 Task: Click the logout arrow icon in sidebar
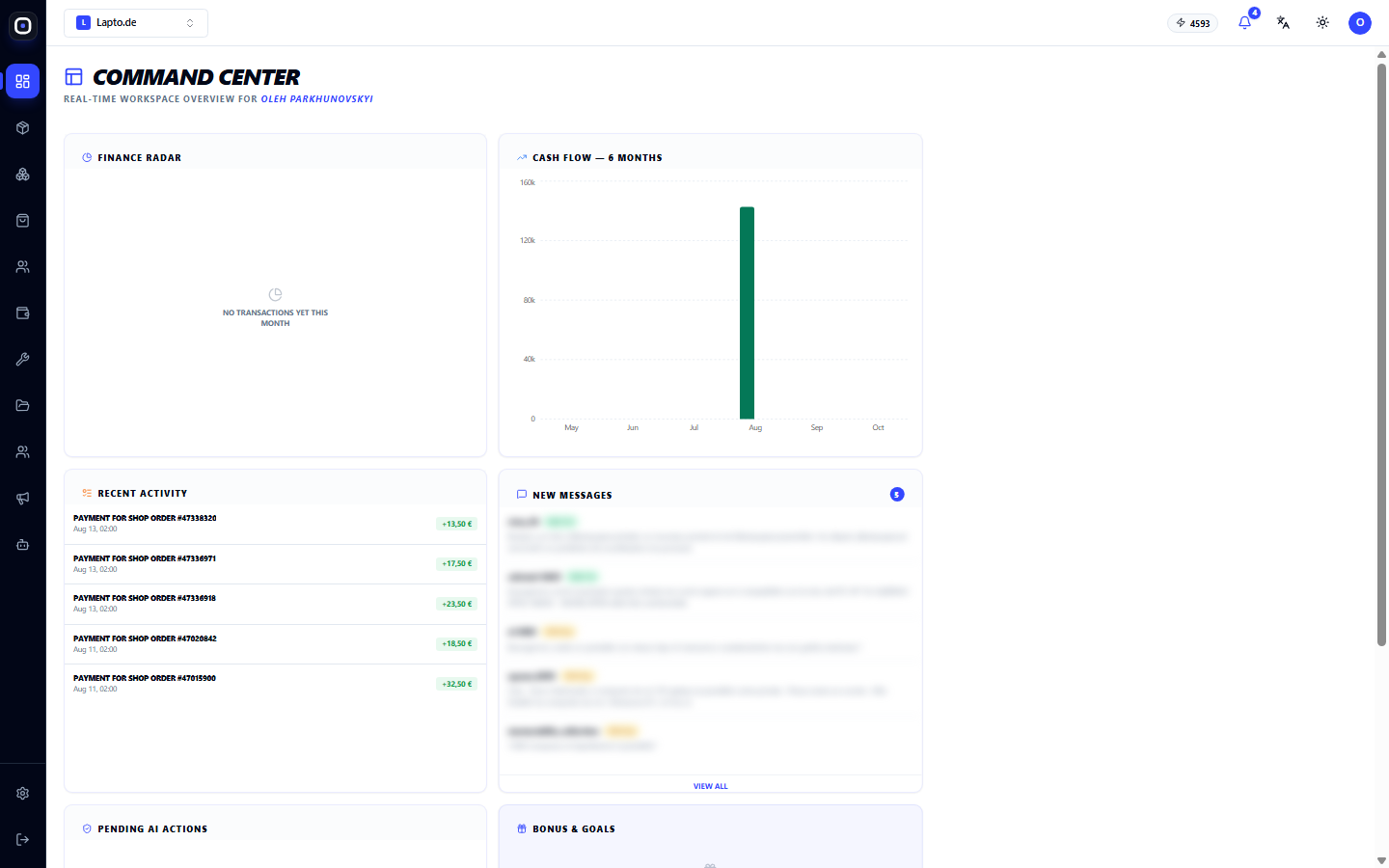[x=23, y=839]
